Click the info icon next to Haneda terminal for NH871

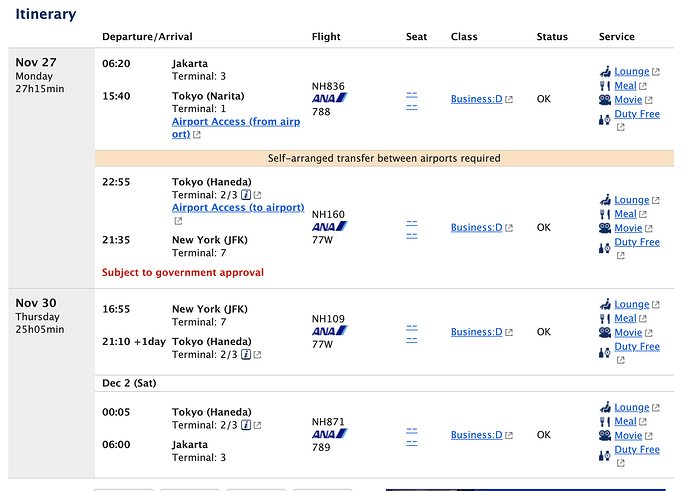(246, 425)
